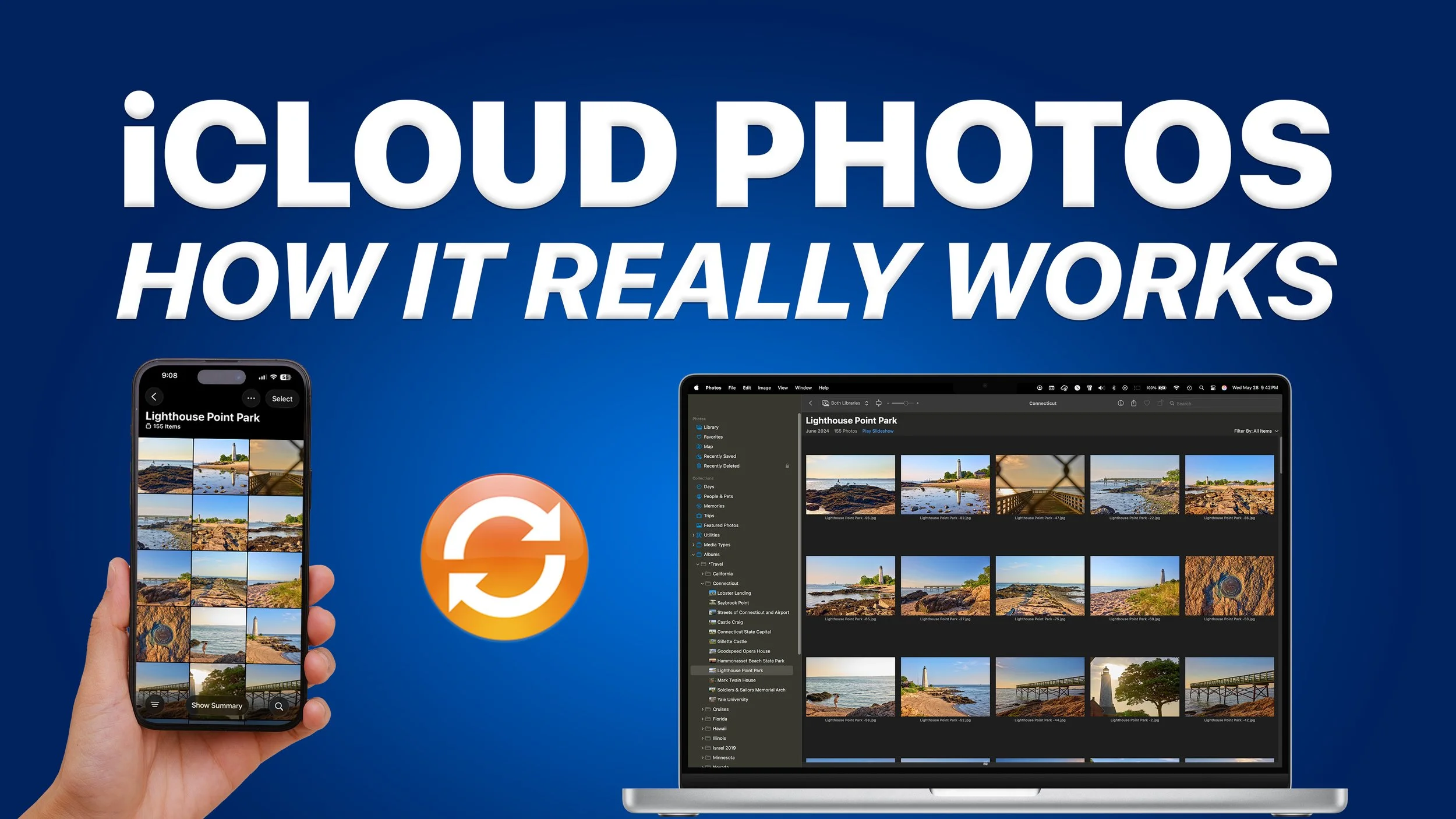This screenshot has width=1456, height=819.
Task: Open People & Pets collection
Action: click(x=715, y=496)
